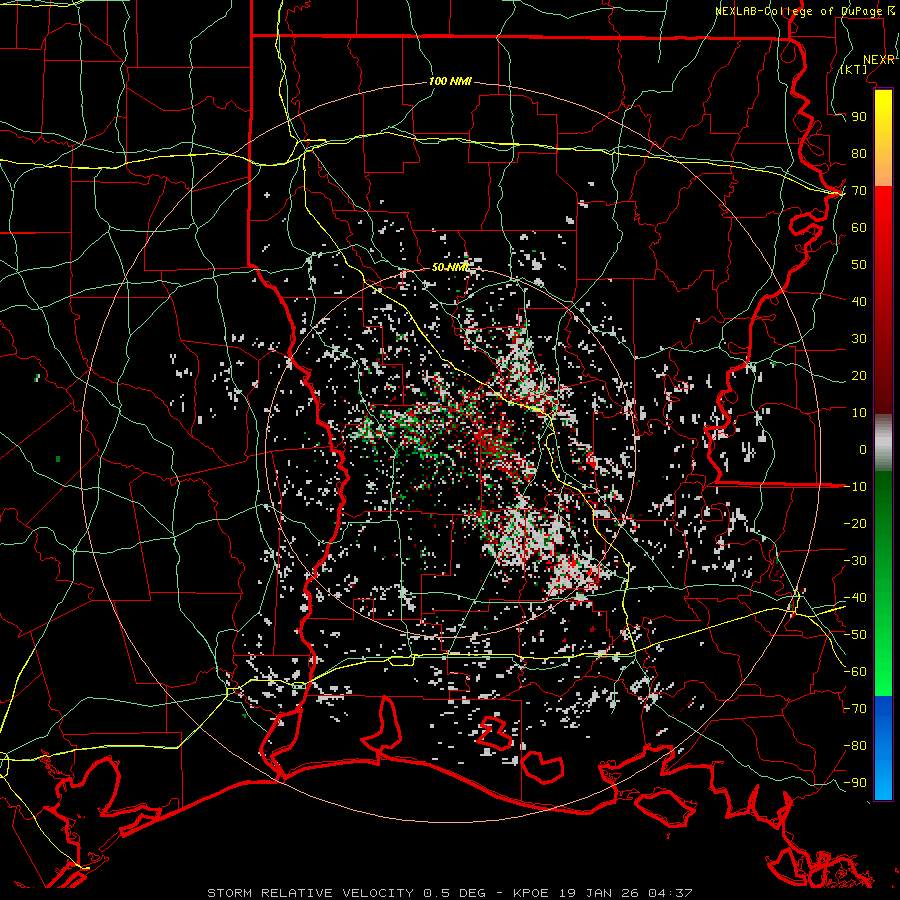Click the 0 value on the velocity scale
This screenshot has width=900, height=900.
coord(863,449)
